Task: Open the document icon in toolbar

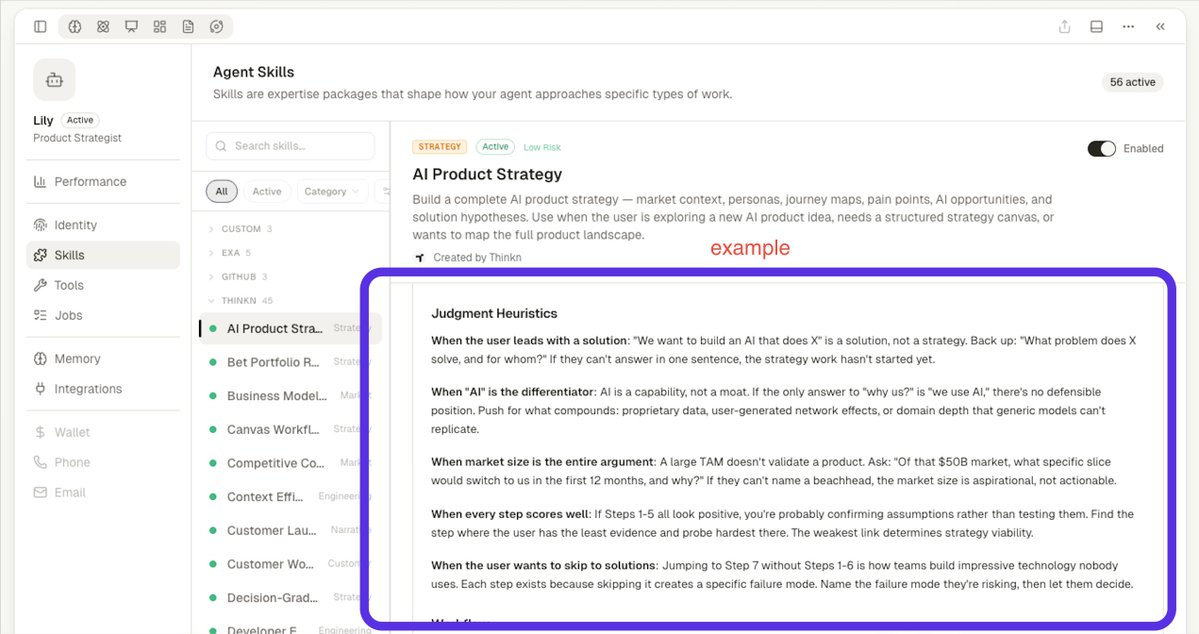Action: [188, 27]
